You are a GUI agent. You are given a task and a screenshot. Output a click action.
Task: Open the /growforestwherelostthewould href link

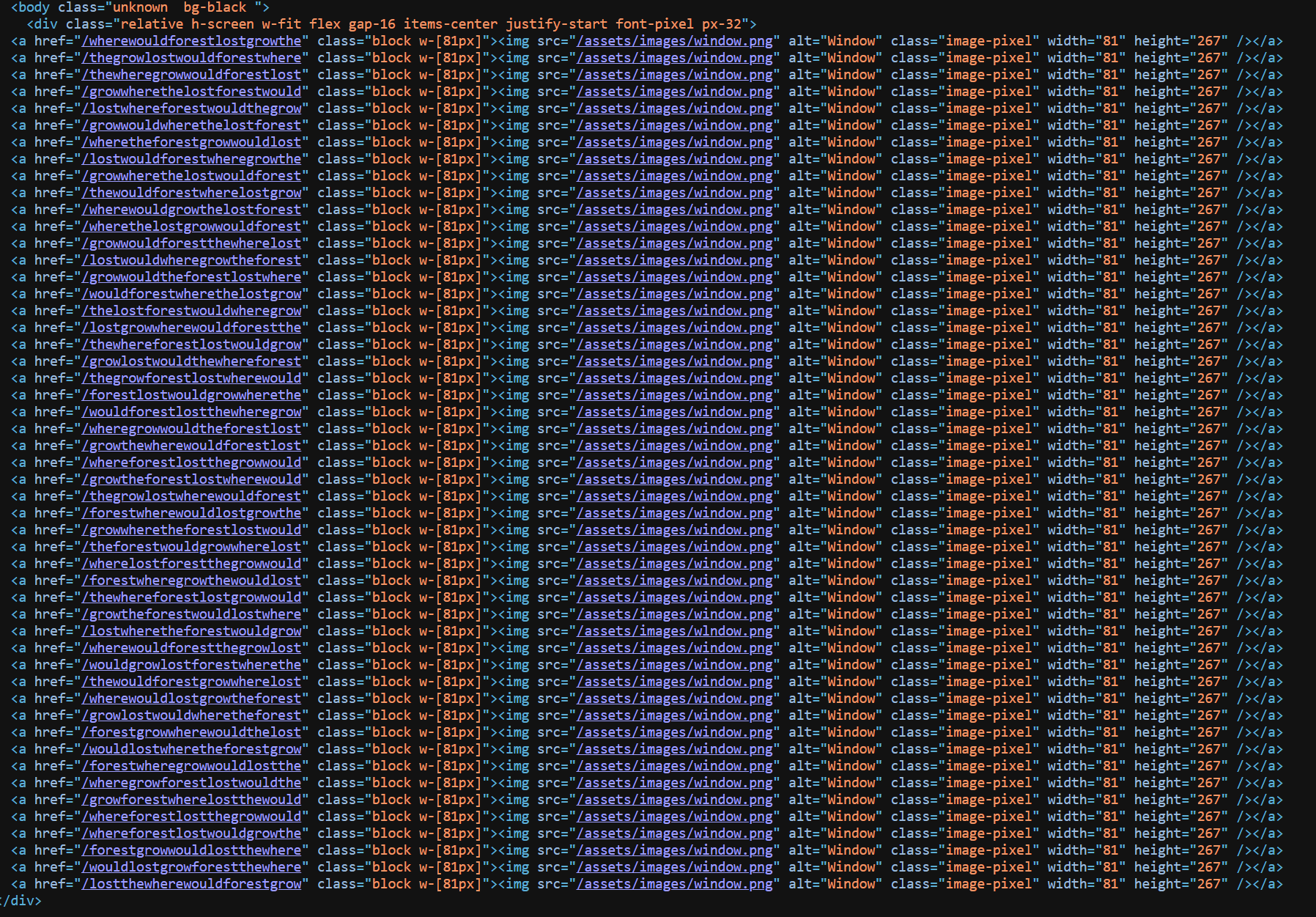coord(191,800)
